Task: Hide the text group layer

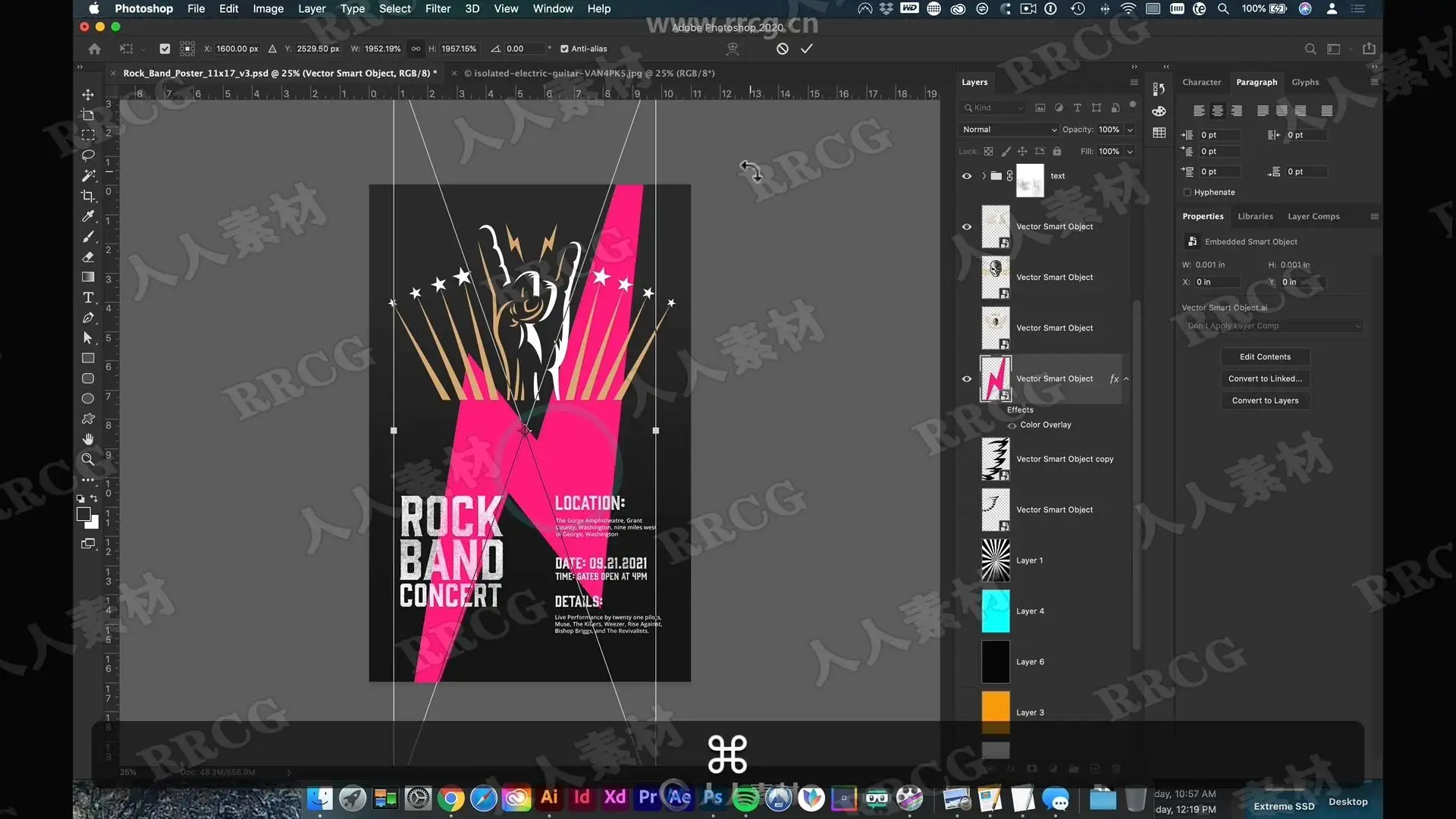Action: 967,176
